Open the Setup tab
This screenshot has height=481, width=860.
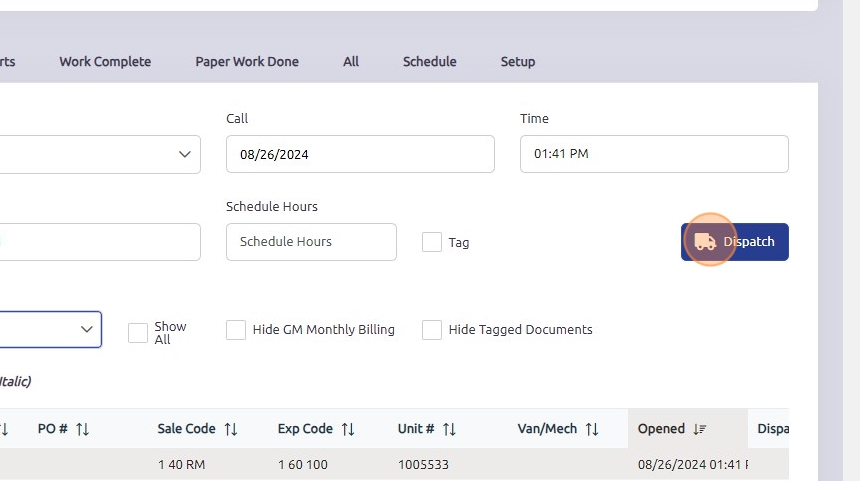[518, 61]
